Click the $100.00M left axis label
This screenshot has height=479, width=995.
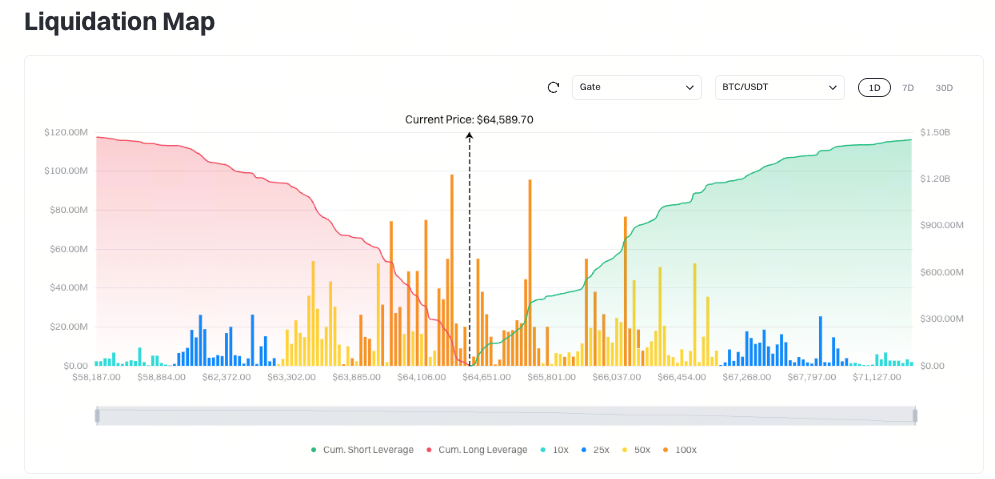66,171
